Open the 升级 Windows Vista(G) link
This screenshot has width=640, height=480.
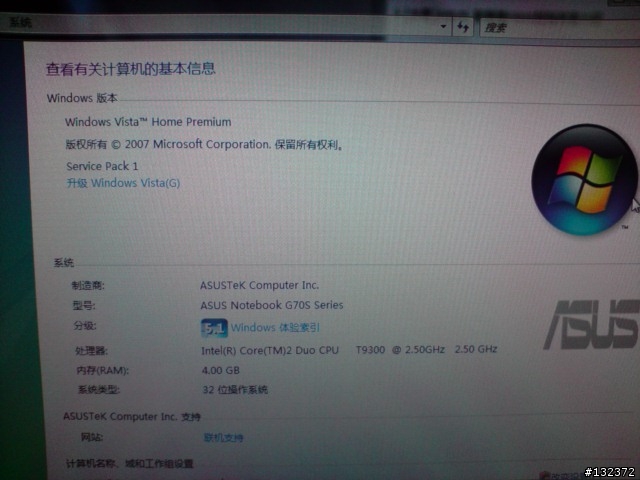tap(123, 183)
